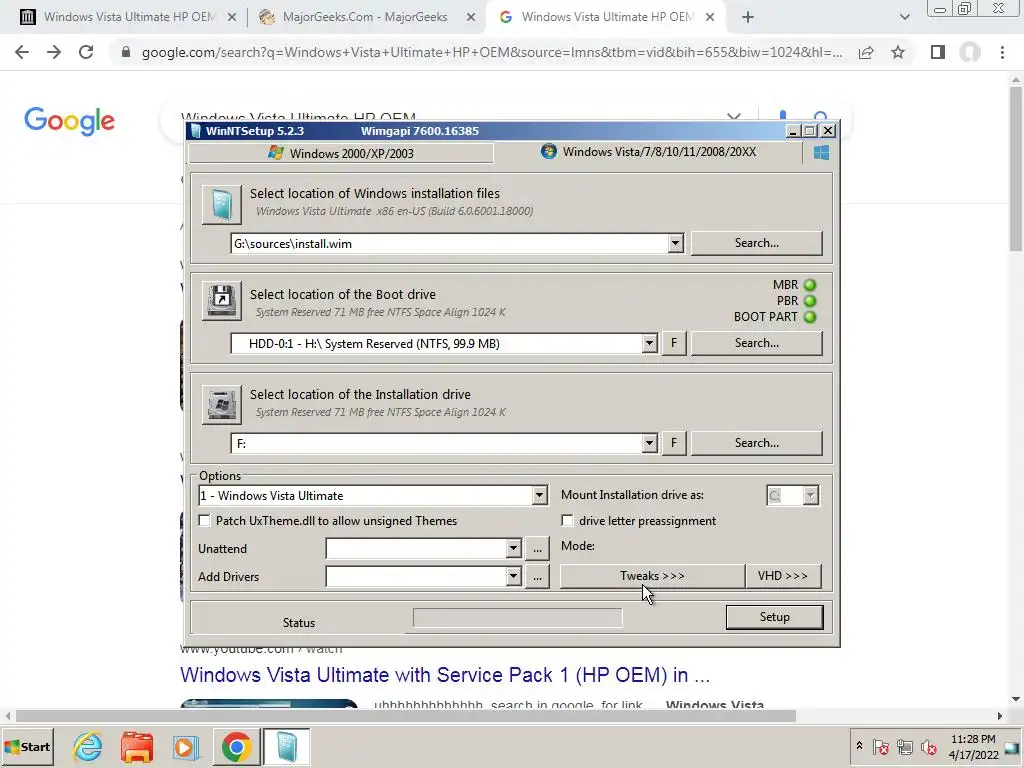Click the Installation drive icon
1024x768 pixels.
[221, 404]
